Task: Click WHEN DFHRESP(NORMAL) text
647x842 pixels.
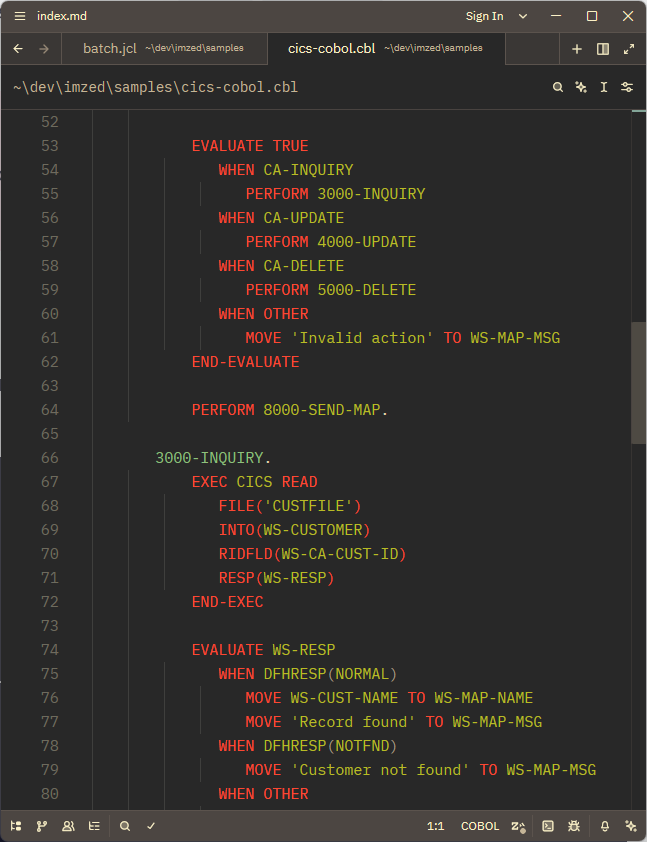Action: 308,674
